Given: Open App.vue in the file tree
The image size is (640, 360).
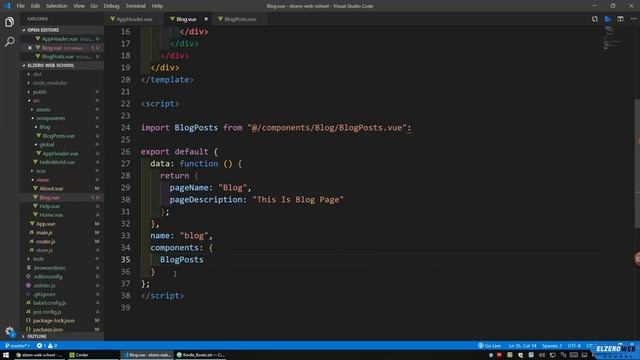Looking at the screenshot, I should click(x=45, y=224).
